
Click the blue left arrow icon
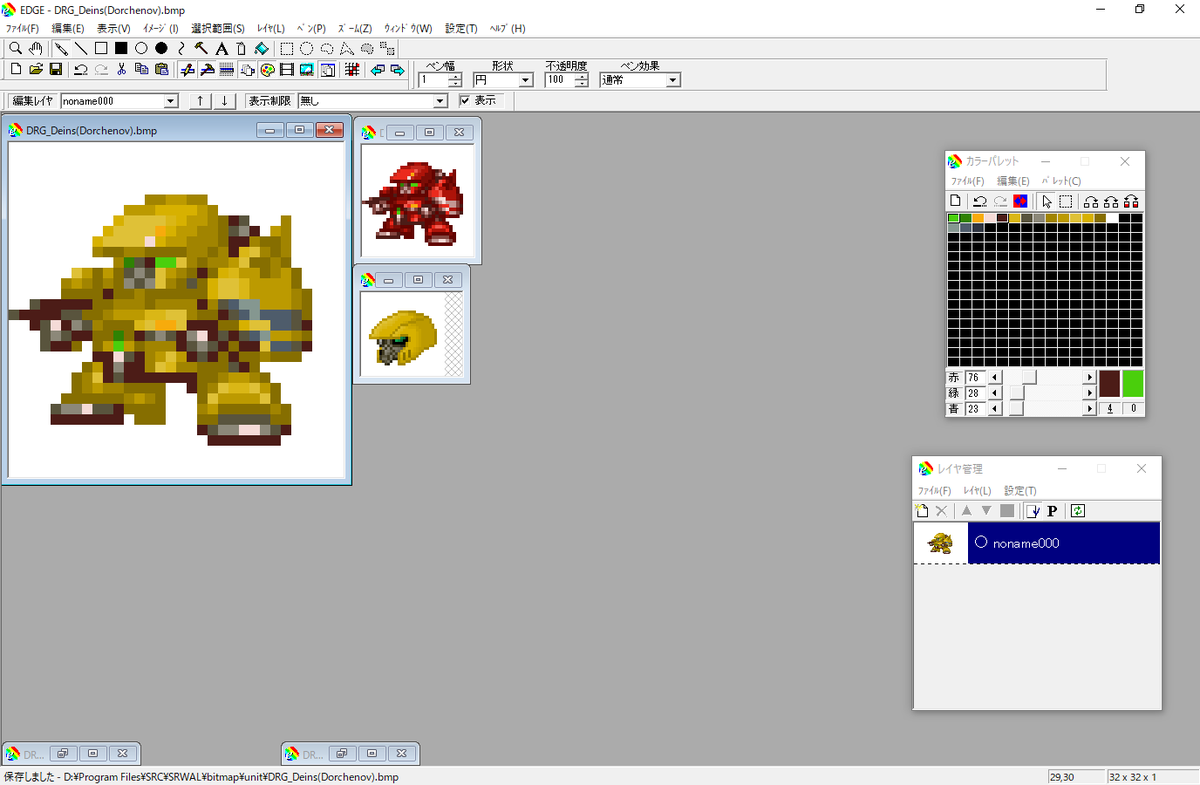377,70
